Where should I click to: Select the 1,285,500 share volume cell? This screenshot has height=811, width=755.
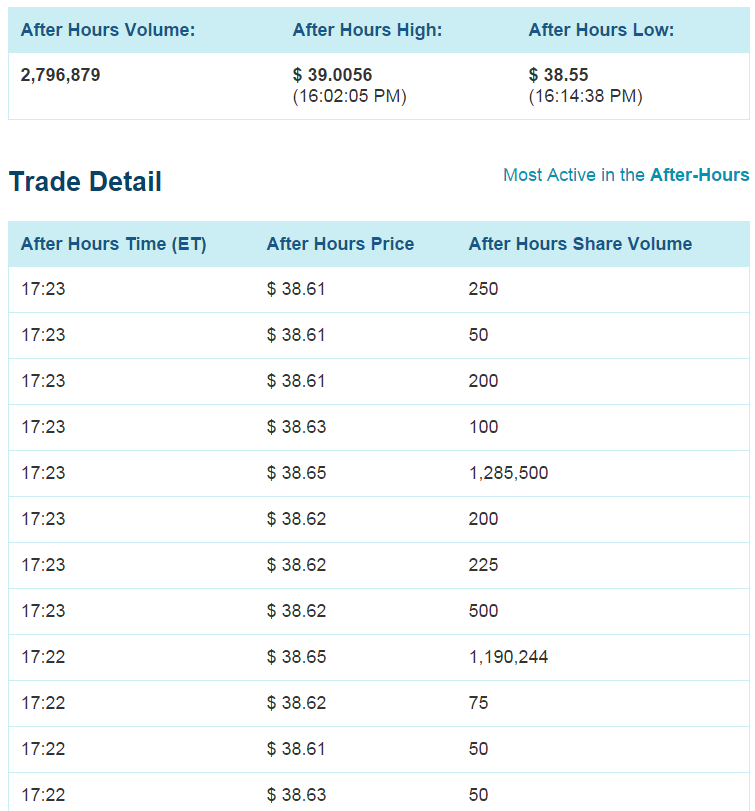point(508,473)
